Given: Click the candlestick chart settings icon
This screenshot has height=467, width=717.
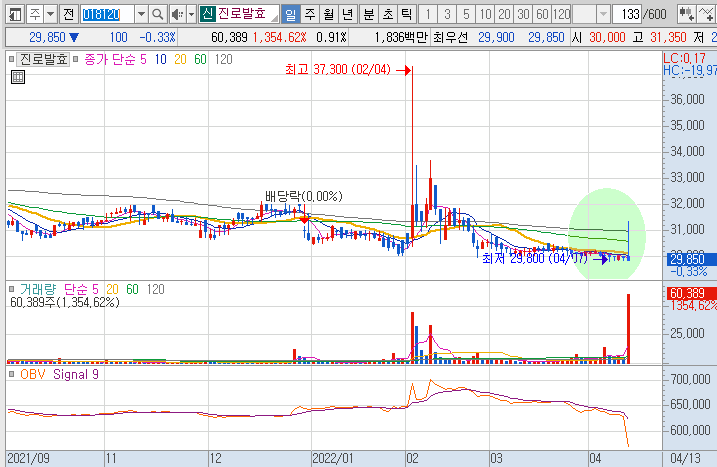Looking at the screenshot, I should click(687, 14).
